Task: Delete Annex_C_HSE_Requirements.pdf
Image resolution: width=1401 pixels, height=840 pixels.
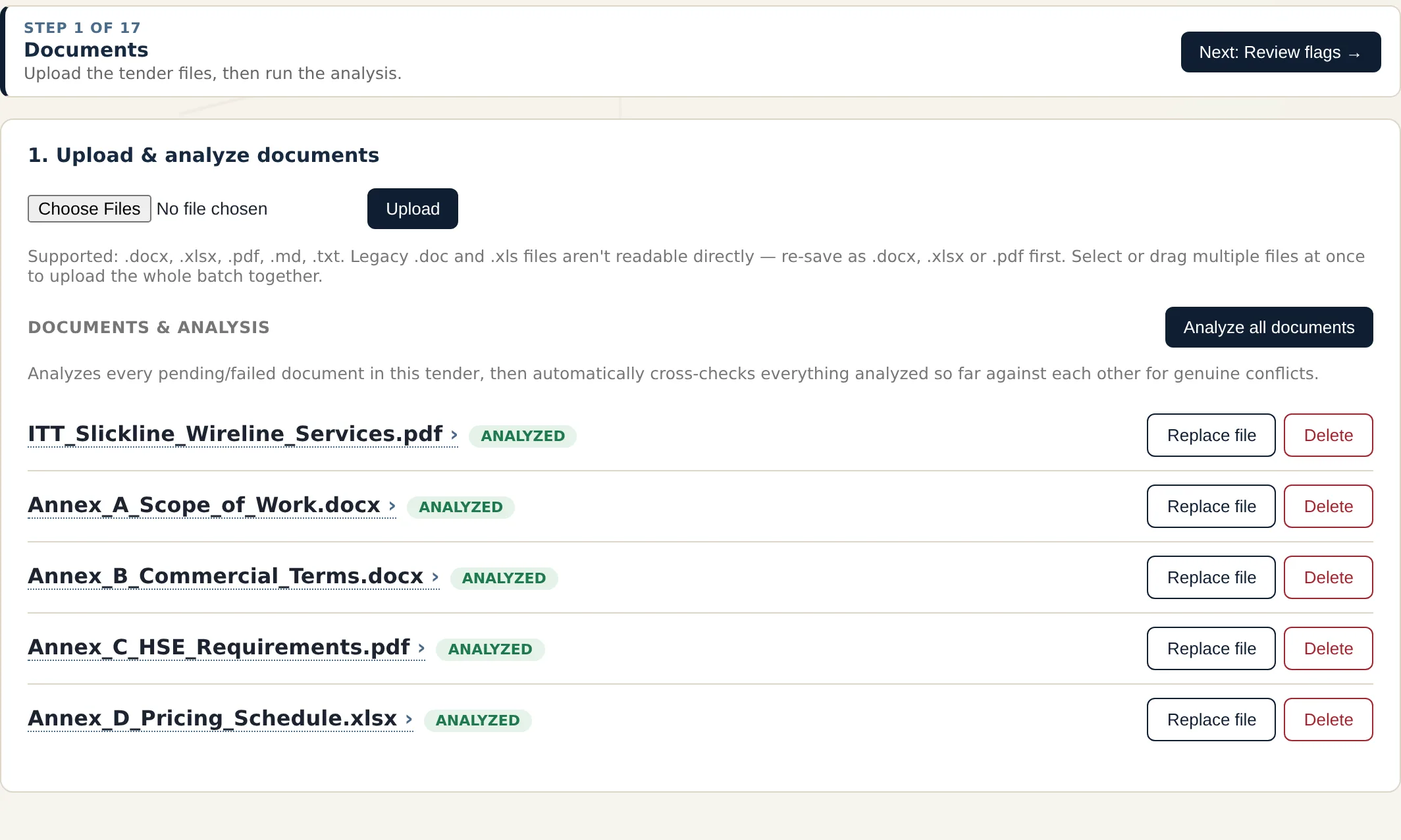Action: 1329,648
